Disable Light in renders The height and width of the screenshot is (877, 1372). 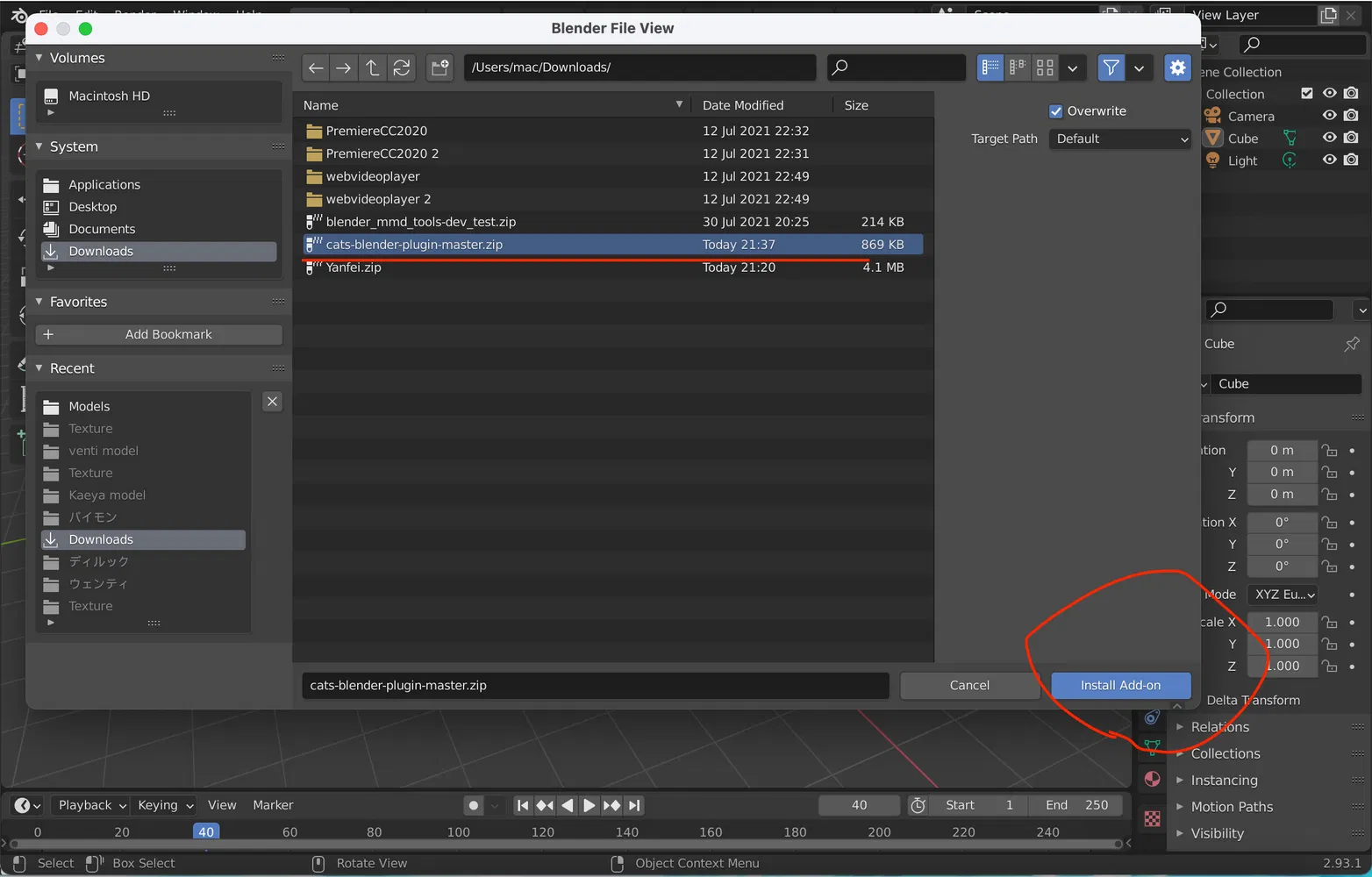[x=1351, y=160]
